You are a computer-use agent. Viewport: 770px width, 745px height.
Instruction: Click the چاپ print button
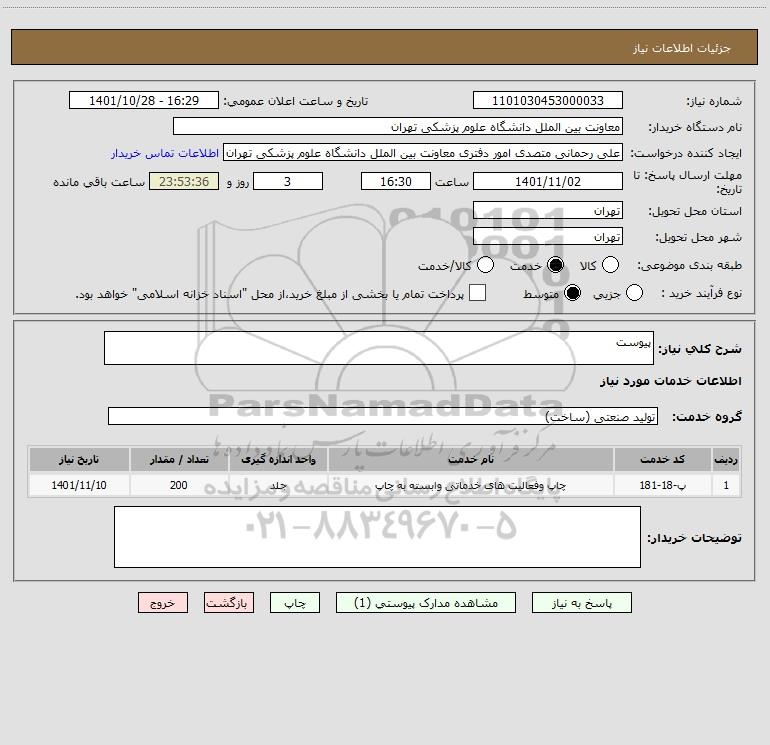tap(295, 603)
